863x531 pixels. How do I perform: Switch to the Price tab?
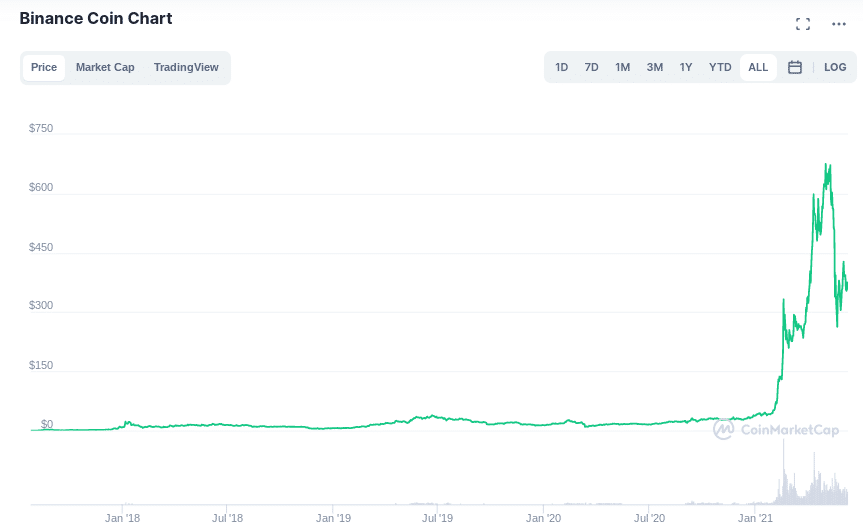tap(44, 67)
